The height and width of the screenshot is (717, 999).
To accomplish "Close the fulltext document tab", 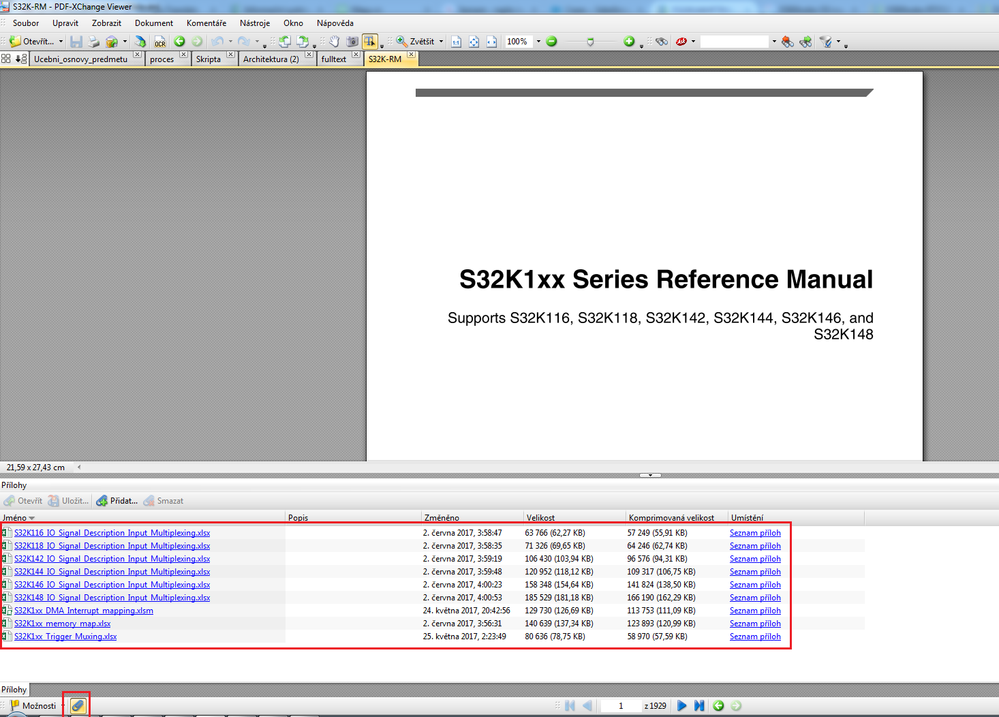I will [356, 55].
